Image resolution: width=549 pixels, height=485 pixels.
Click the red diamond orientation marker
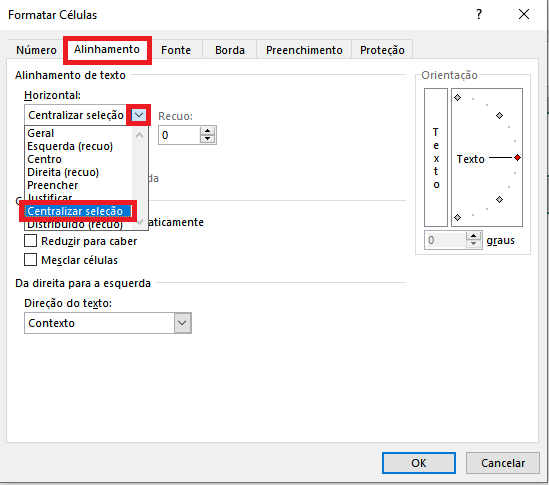pyautogui.click(x=517, y=158)
